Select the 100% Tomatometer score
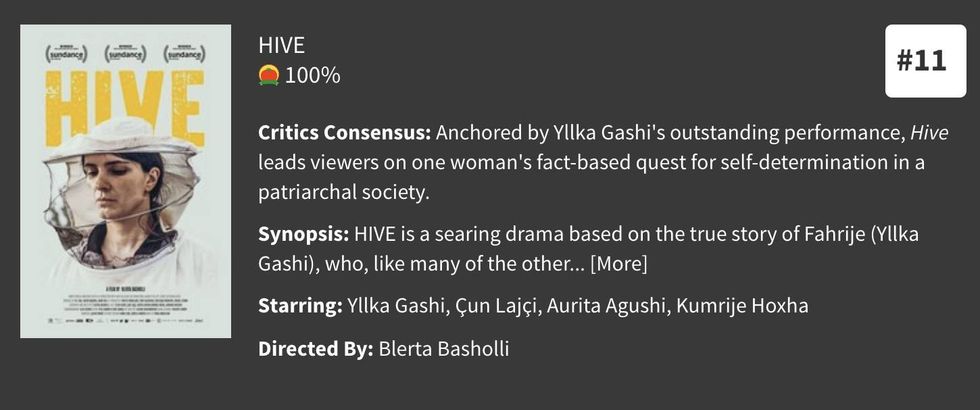The image size is (980, 410). tap(313, 75)
